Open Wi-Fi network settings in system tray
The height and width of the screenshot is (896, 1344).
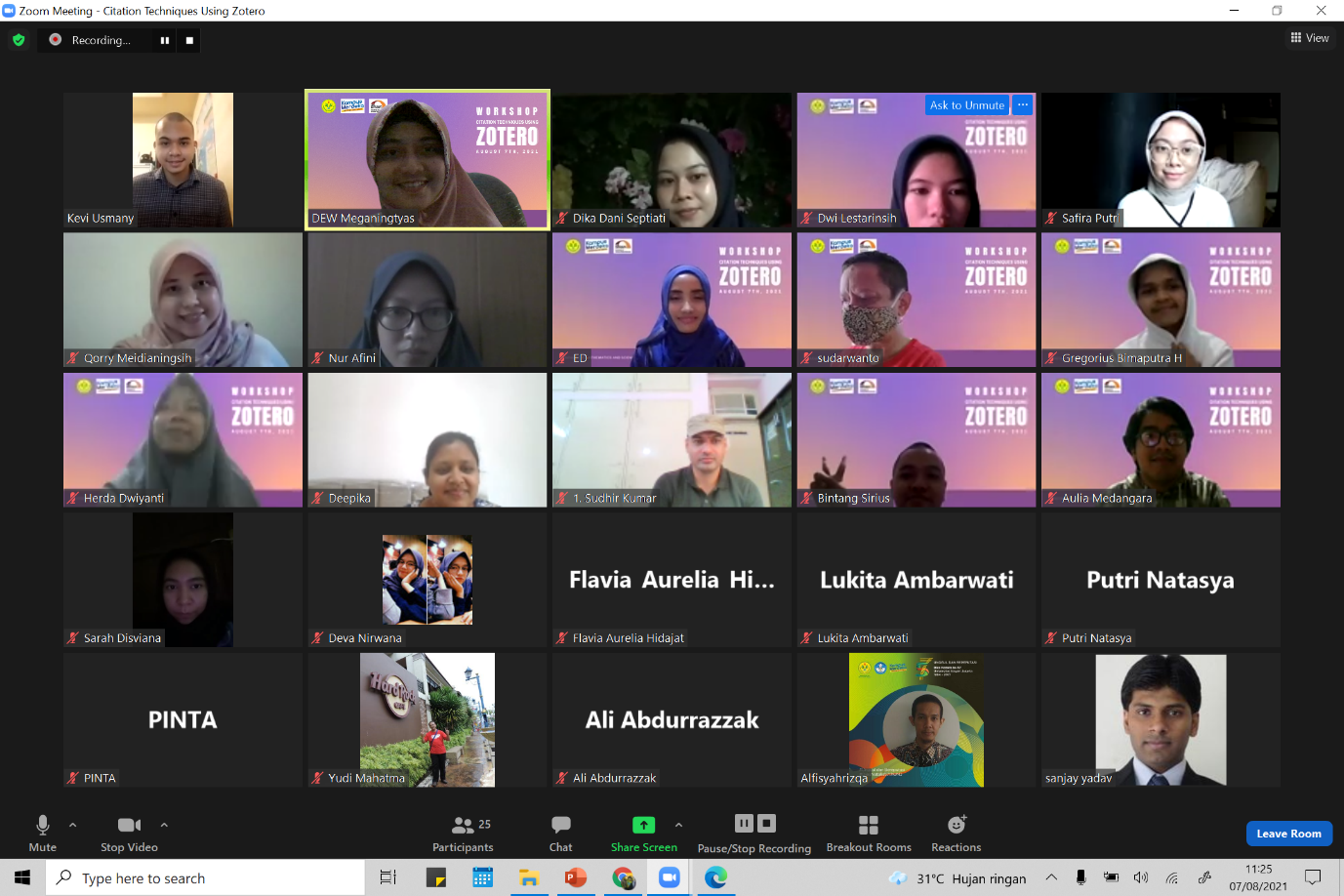click(x=1172, y=877)
